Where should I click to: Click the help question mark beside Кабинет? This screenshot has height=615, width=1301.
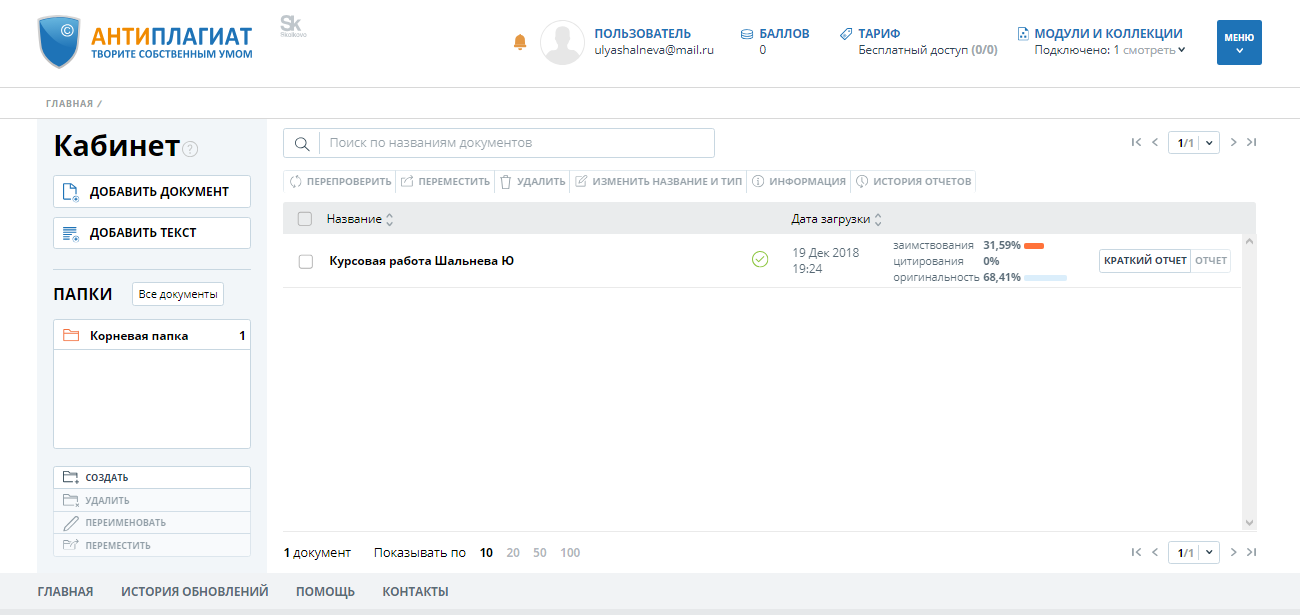click(190, 149)
